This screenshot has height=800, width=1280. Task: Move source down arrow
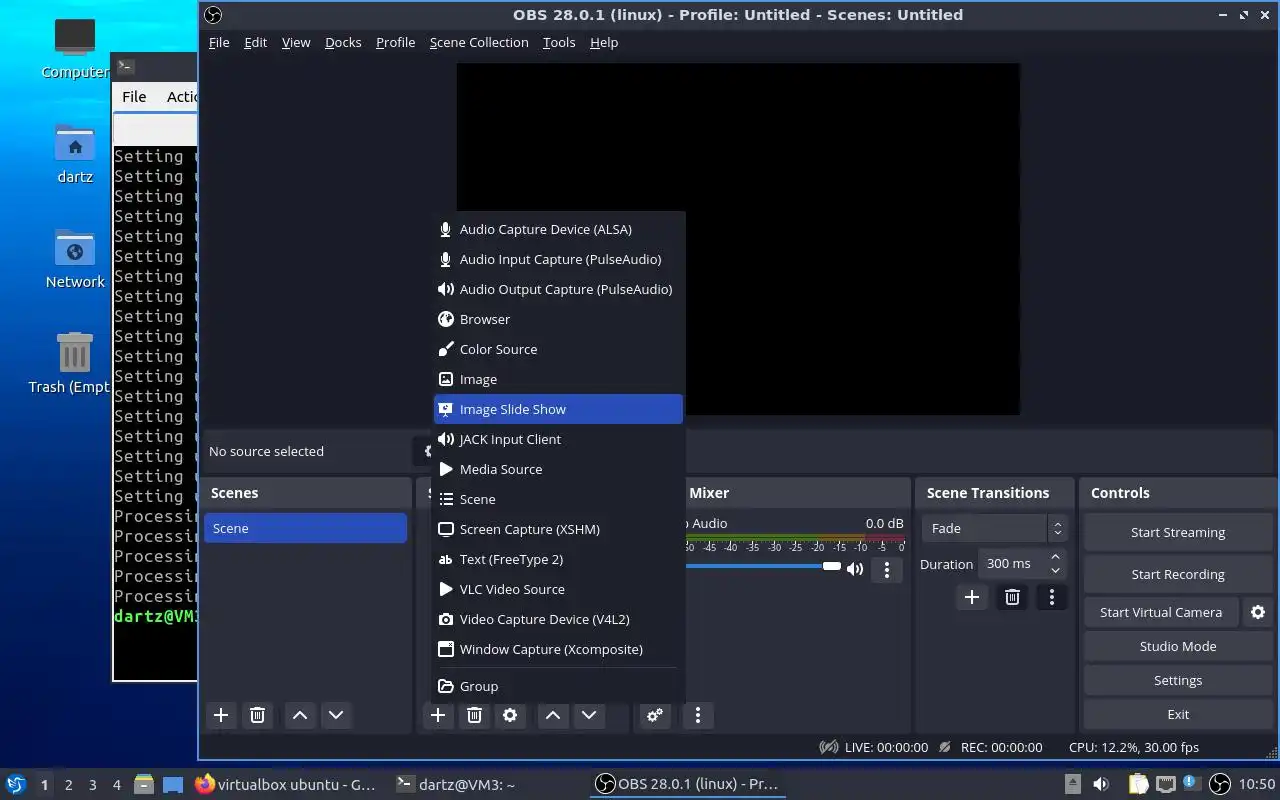coord(589,715)
